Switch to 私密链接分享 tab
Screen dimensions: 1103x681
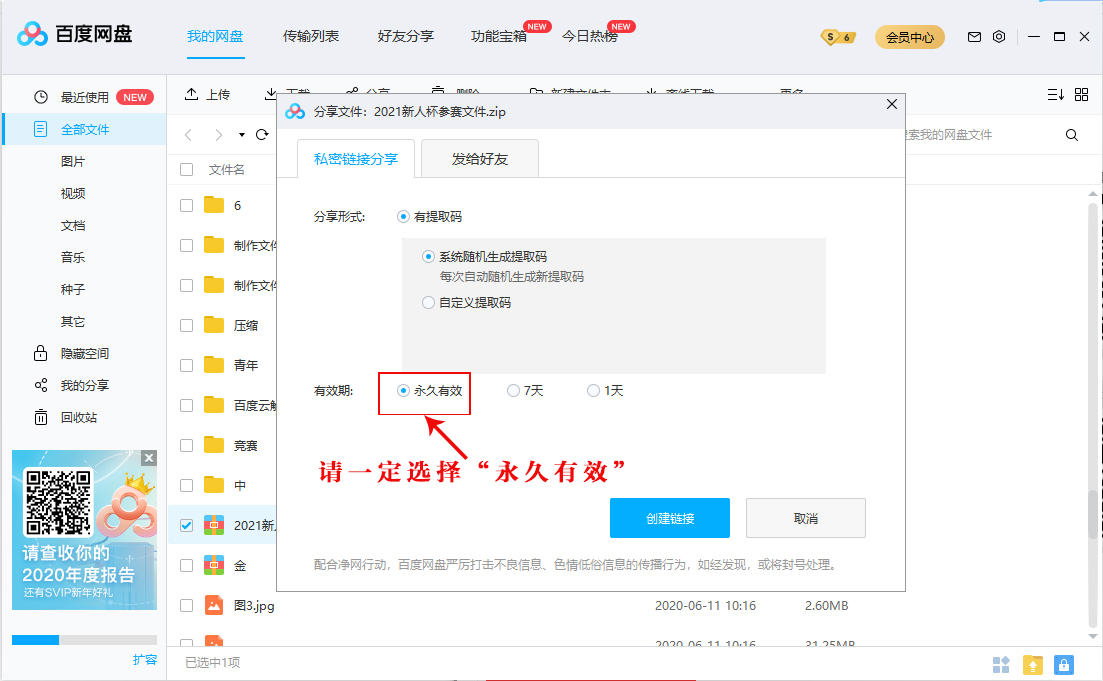356,159
